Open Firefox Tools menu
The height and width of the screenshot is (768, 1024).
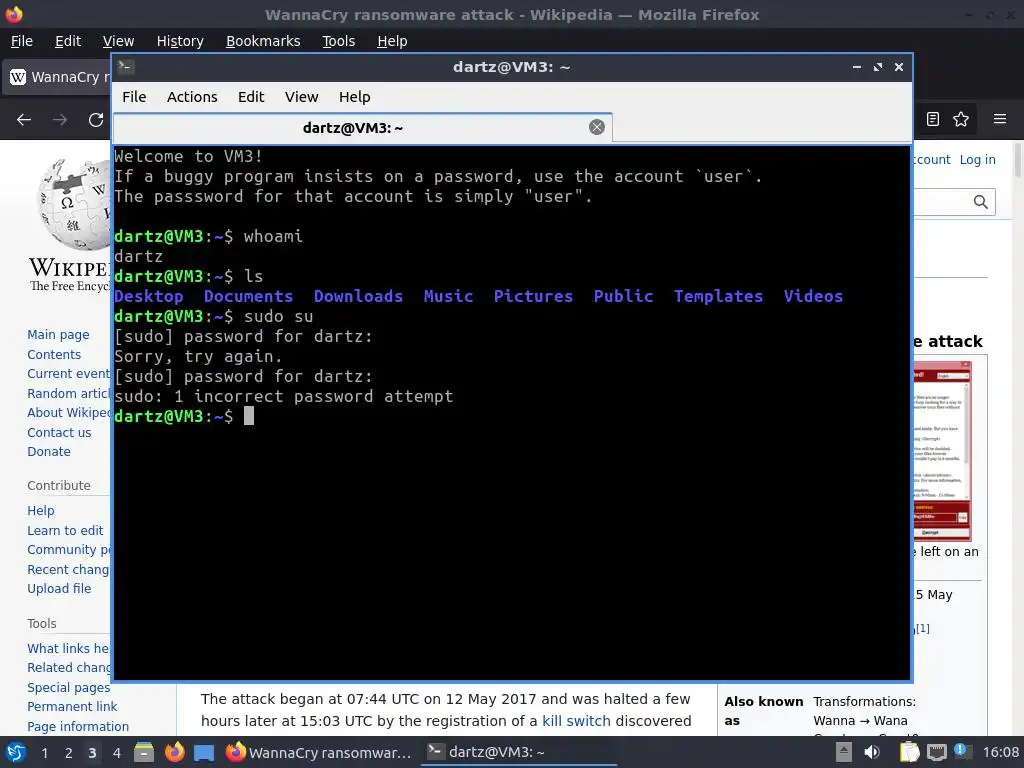[338, 41]
